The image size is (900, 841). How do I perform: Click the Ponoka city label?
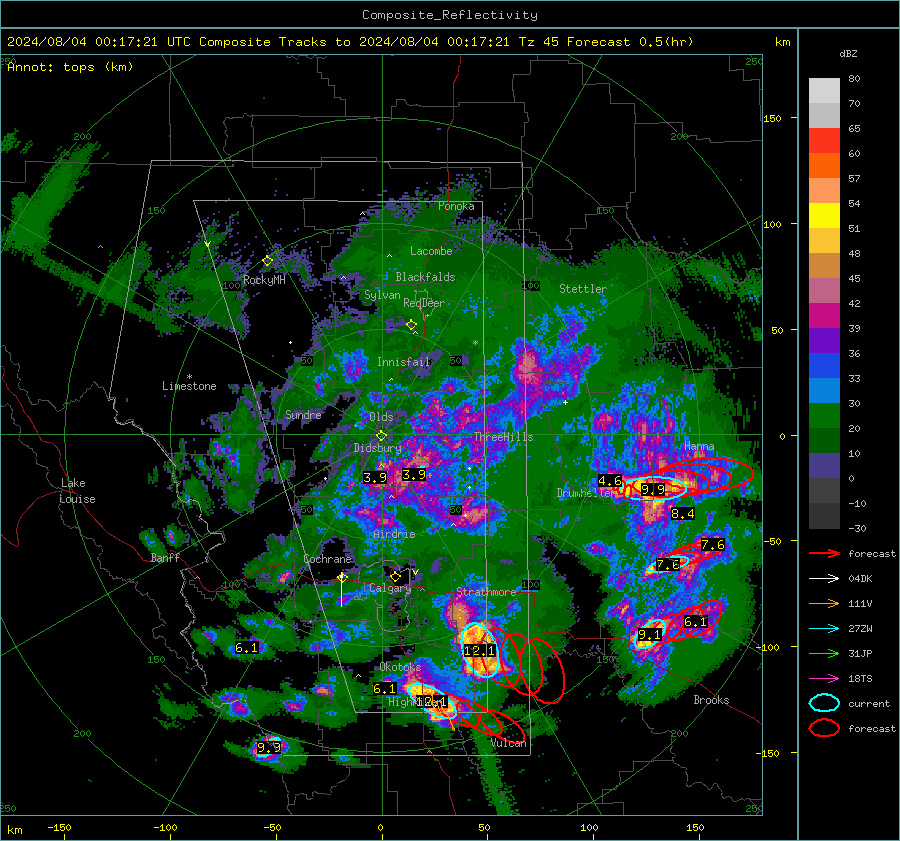pos(456,206)
